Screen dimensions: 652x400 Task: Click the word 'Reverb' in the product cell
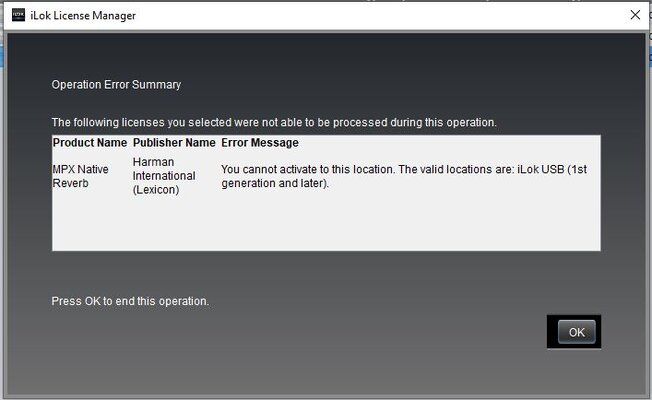[71, 183]
